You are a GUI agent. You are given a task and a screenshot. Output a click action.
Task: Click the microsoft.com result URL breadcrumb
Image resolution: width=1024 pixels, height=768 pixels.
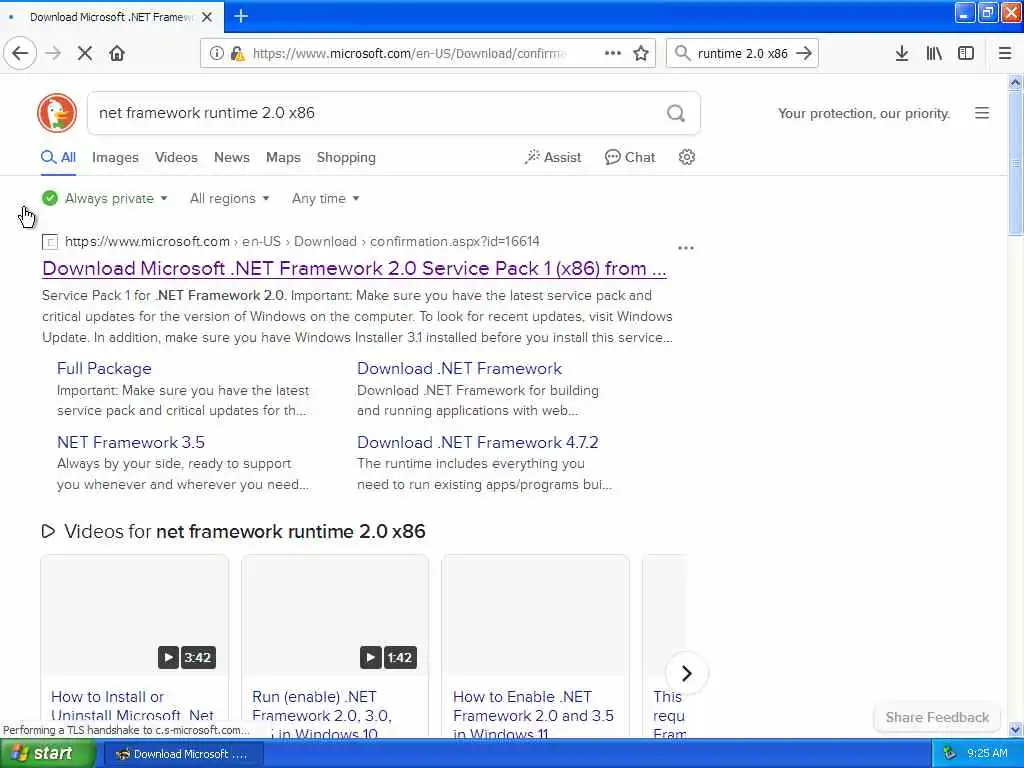click(x=302, y=242)
